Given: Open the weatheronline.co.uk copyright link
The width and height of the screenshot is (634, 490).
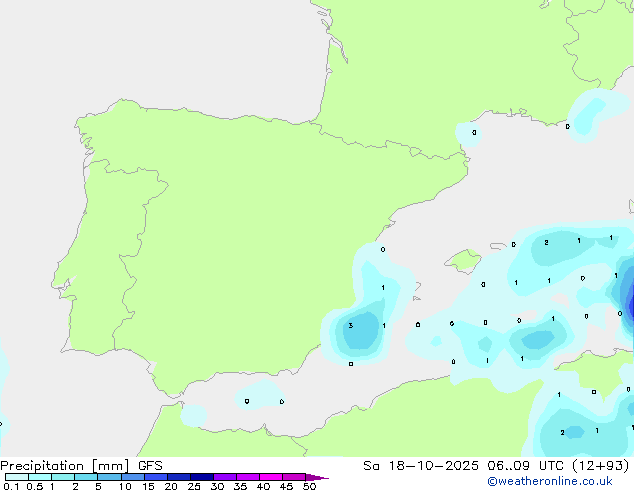Looking at the screenshot, I should (550, 481).
